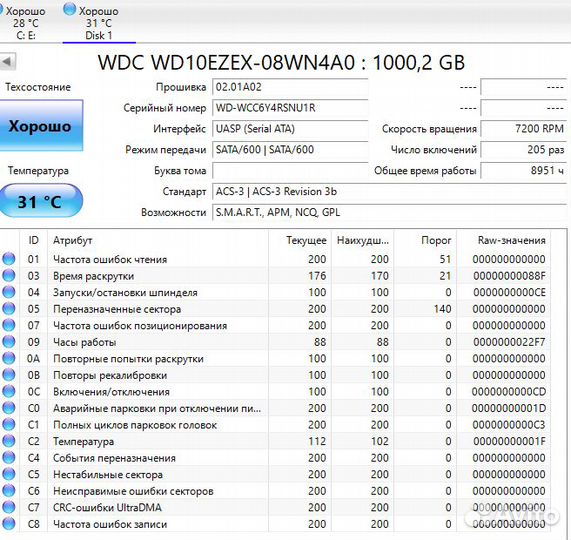
Task: Click the Хорошо health status button
Action: coord(41,126)
